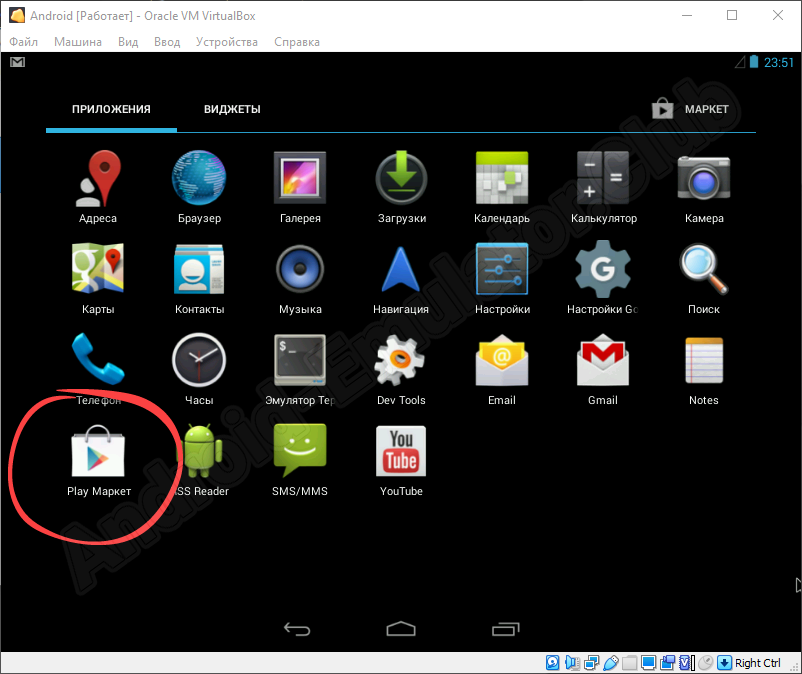Open the МАРКЕТ shop button
Screen dimensions: 802x674
[690, 109]
